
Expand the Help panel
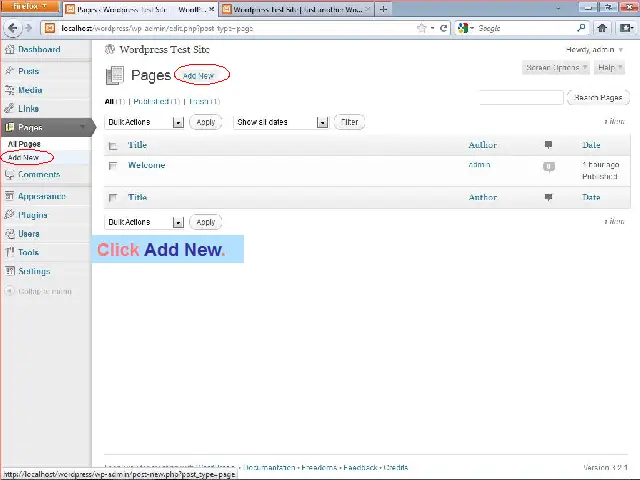coord(610,67)
